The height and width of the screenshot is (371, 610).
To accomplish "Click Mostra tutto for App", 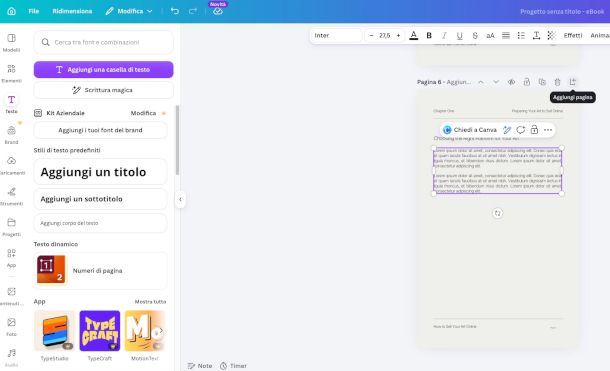I will (150, 301).
